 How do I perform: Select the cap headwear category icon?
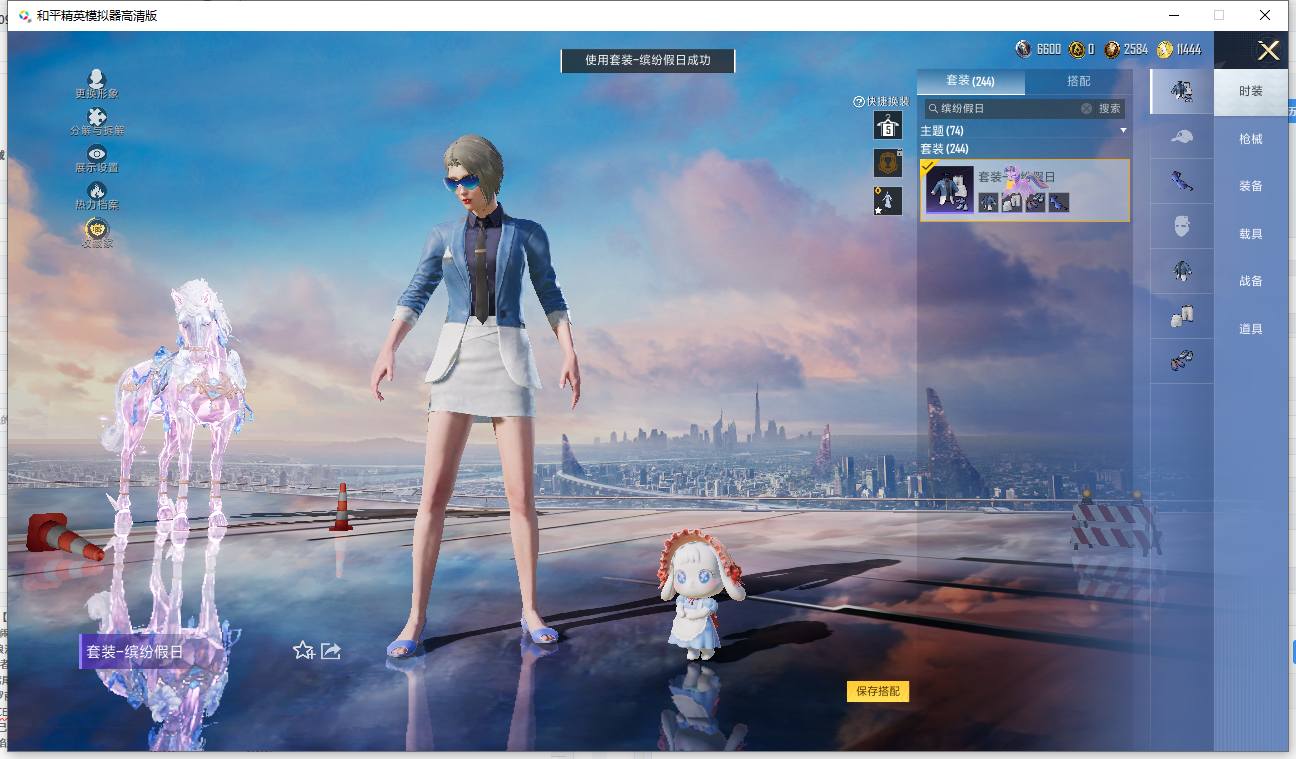(x=1181, y=137)
